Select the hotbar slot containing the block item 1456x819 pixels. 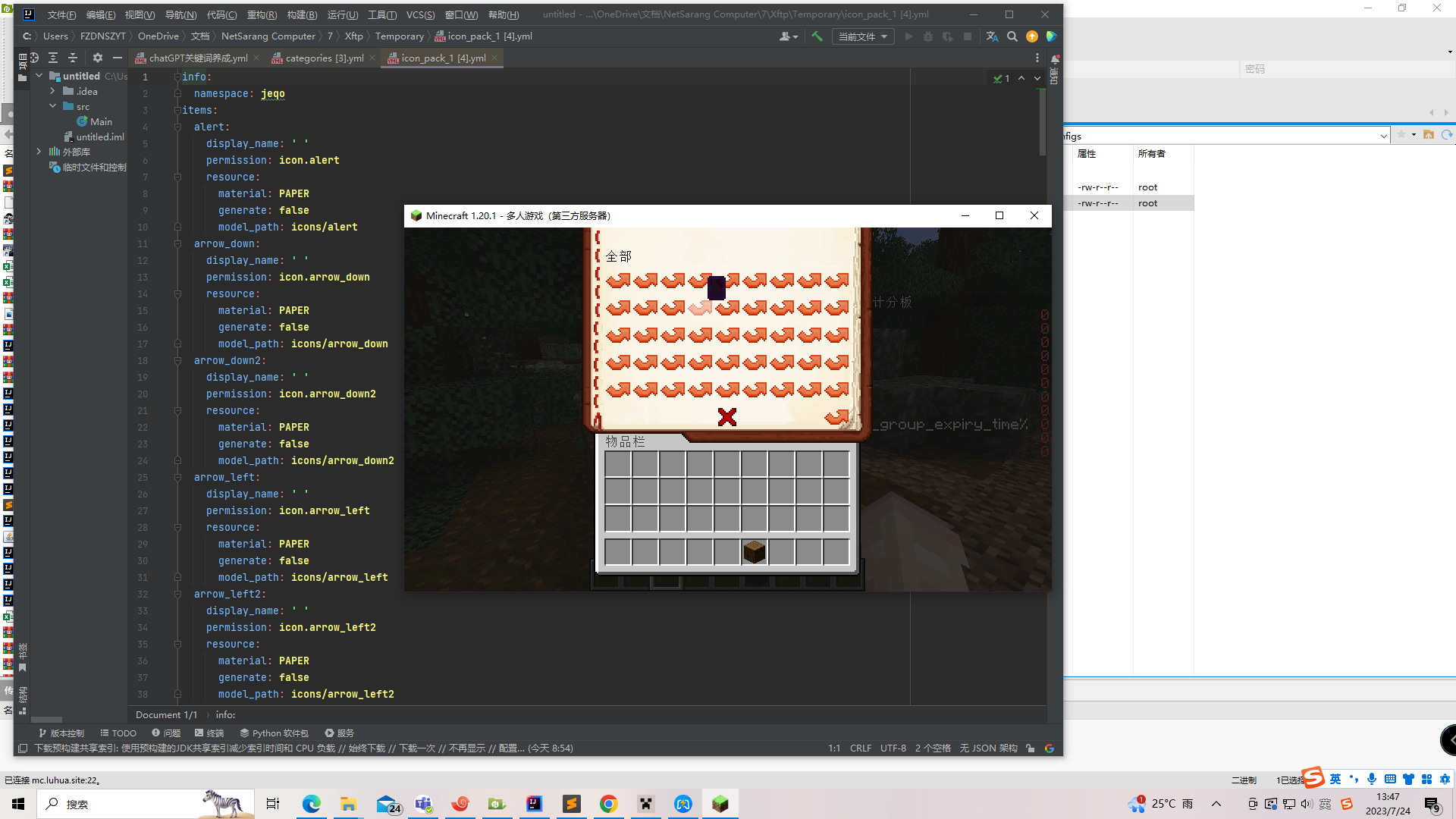(x=755, y=551)
